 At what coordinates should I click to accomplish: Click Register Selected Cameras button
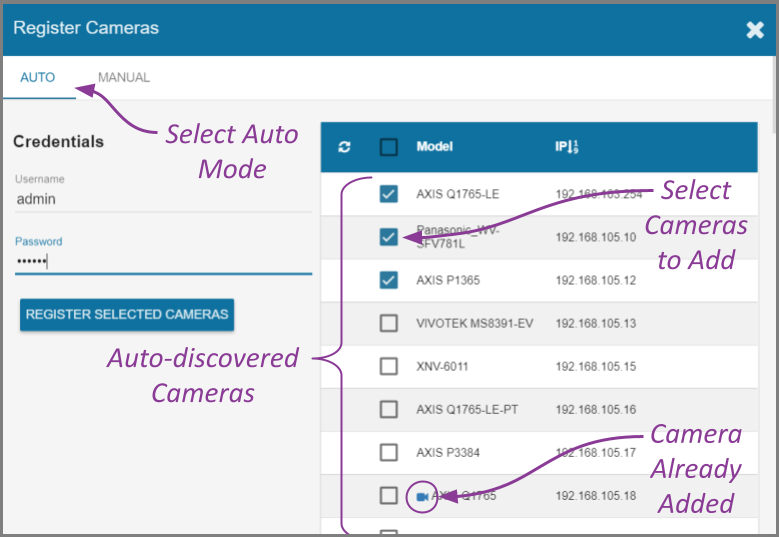(x=127, y=314)
